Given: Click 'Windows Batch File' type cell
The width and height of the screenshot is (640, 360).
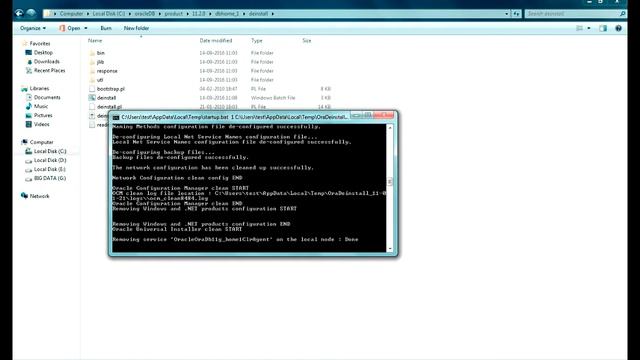Looking at the screenshot, I should click(273, 98).
